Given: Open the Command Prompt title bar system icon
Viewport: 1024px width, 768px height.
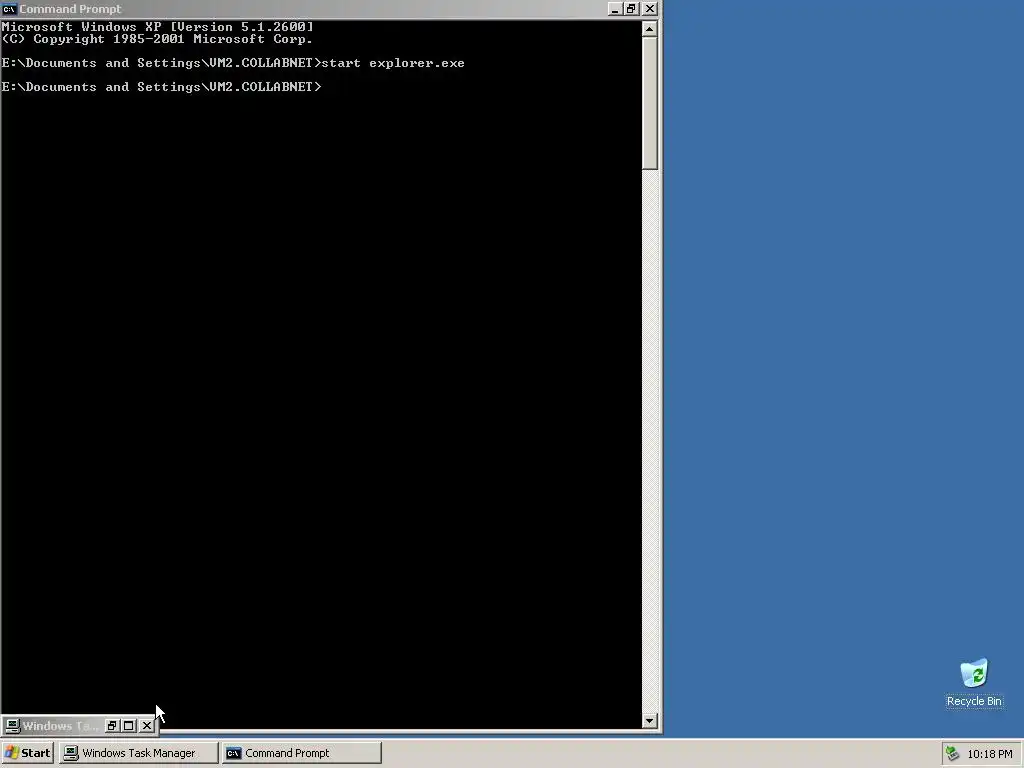Looking at the screenshot, I should 9,9.
